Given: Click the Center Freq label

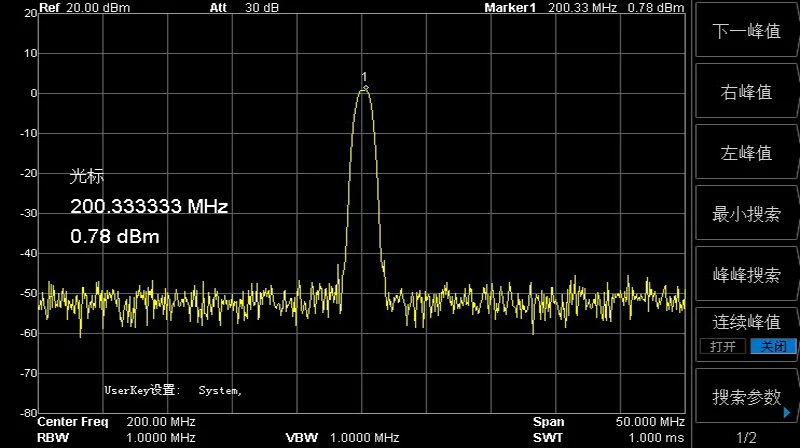Looking at the screenshot, I should (73, 422).
